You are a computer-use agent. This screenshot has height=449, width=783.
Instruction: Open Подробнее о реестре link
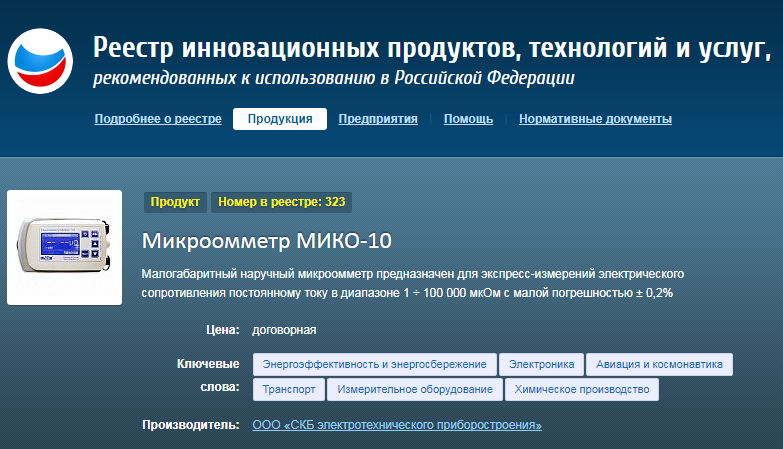[158, 119]
